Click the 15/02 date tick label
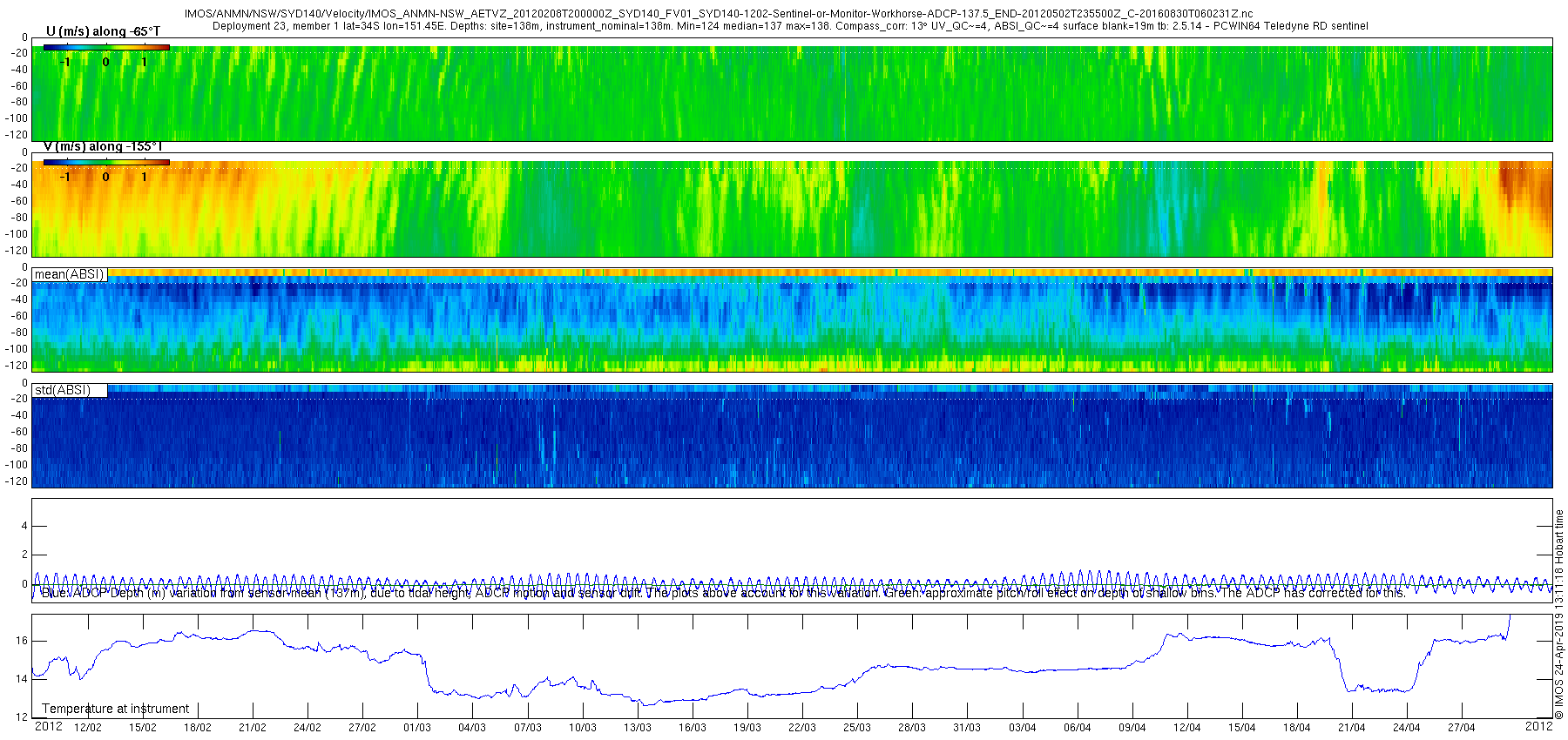 point(143,728)
